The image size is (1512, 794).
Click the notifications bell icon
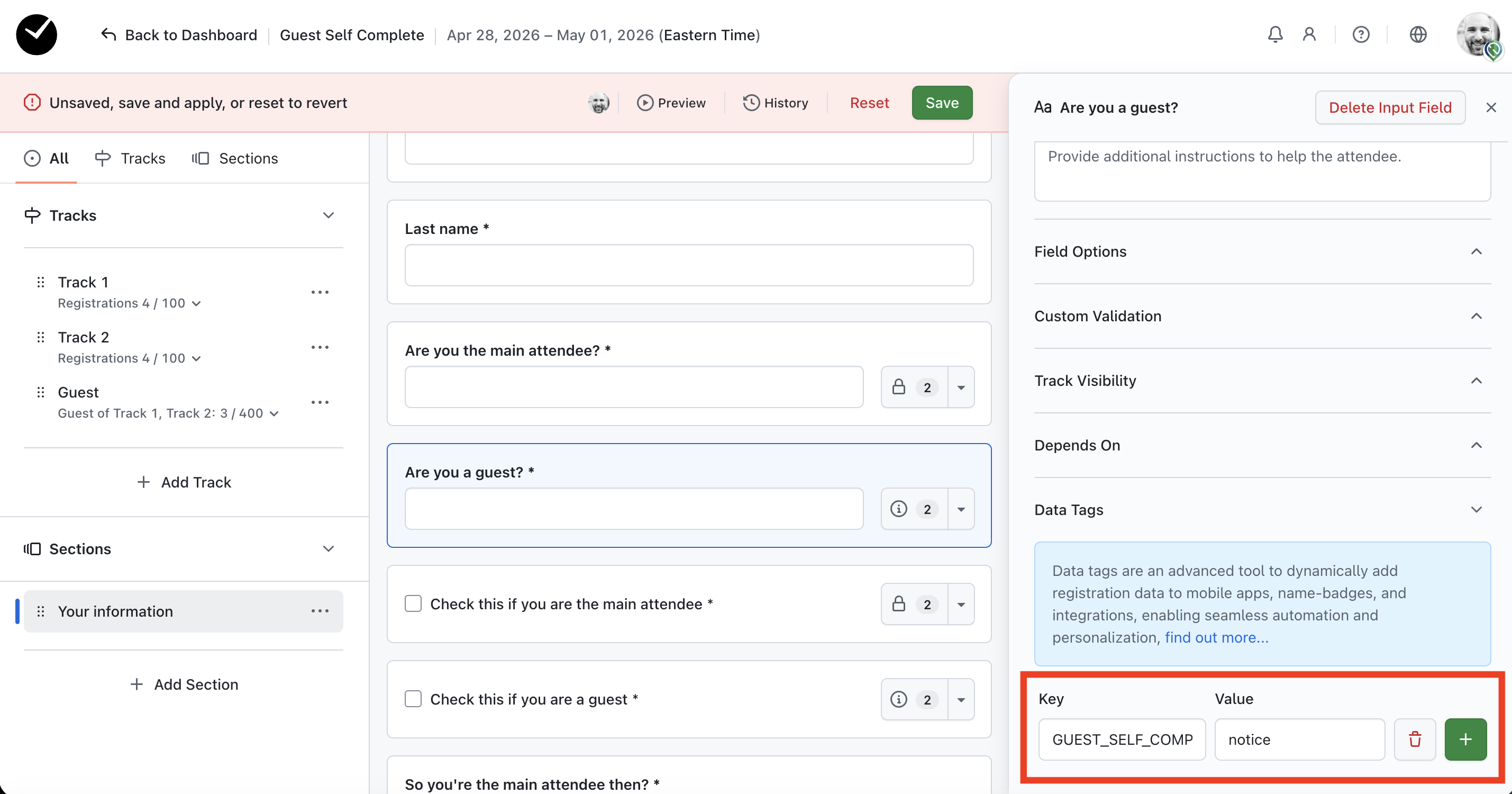1275,34
